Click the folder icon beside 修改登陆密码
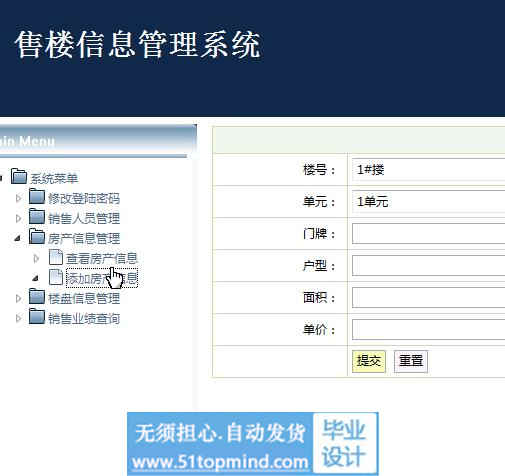 coord(37,196)
